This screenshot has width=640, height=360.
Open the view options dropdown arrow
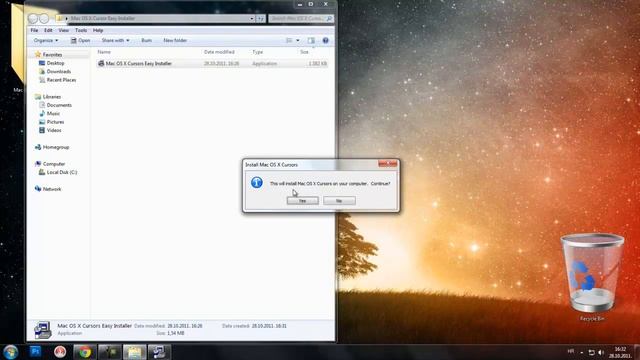pyautogui.click(x=298, y=40)
